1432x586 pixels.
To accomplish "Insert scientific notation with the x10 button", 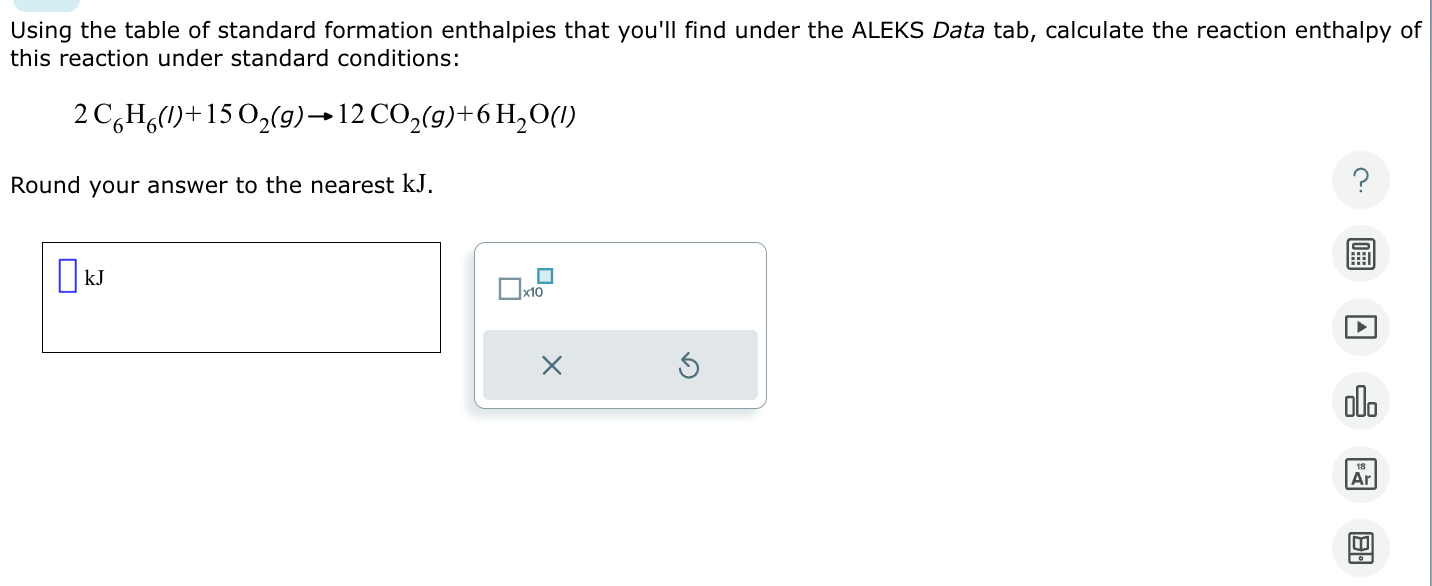I will (x=531, y=291).
